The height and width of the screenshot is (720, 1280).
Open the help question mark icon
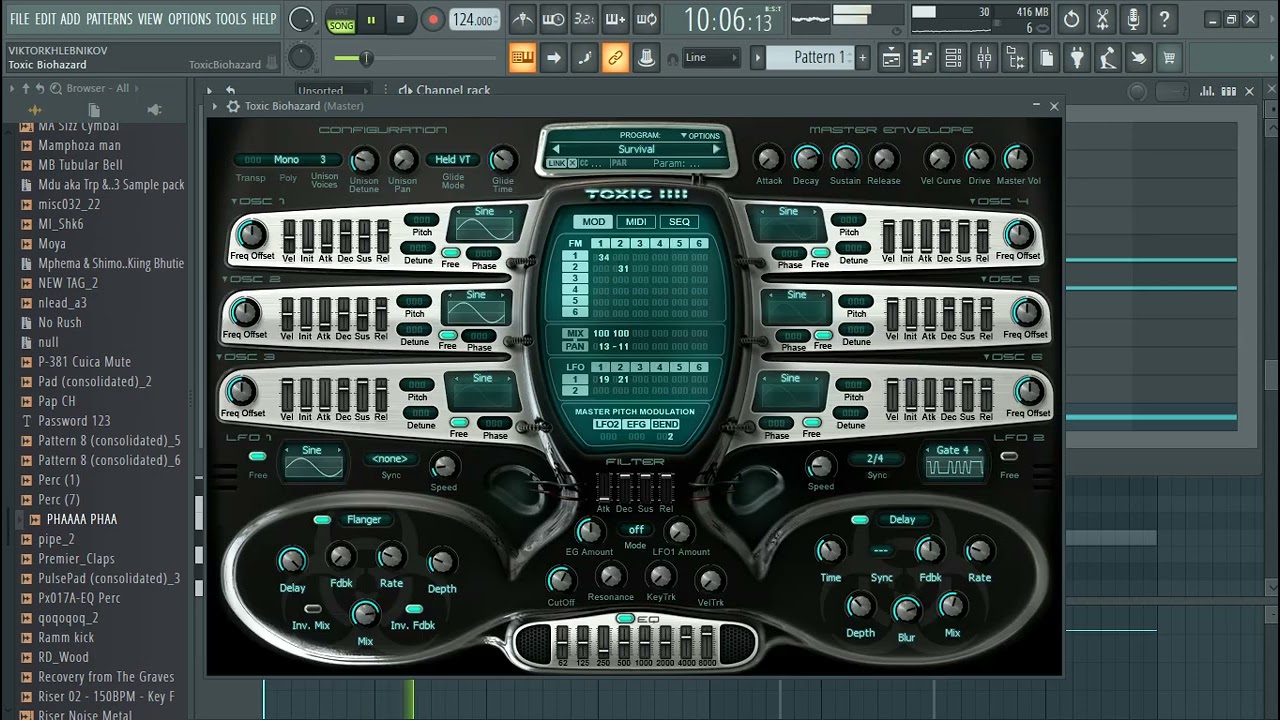[1164, 19]
